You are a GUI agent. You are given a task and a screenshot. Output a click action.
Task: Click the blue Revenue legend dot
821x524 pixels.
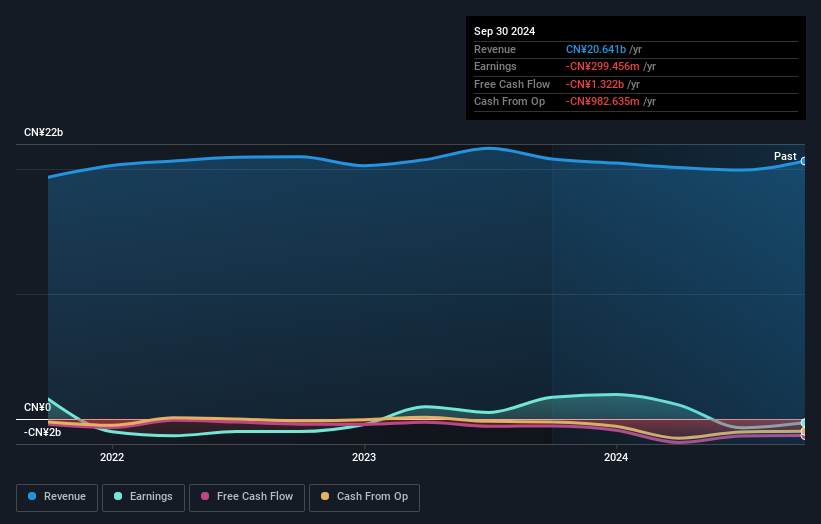click(32, 496)
